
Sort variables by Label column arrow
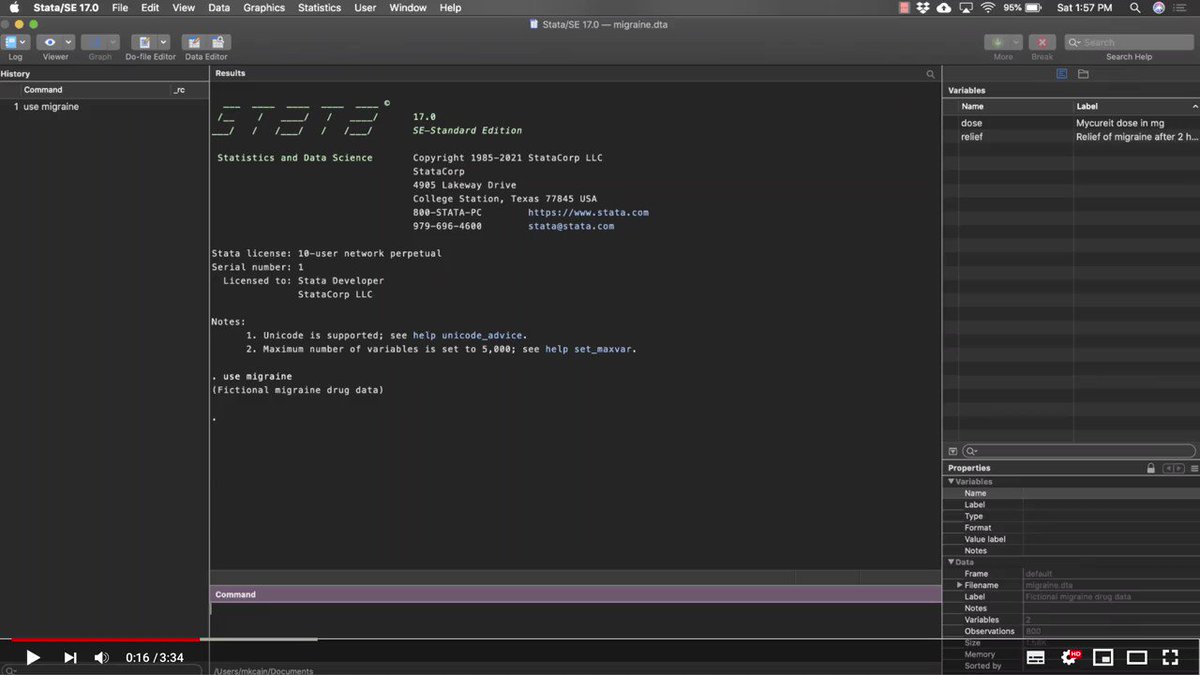(1194, 105)
